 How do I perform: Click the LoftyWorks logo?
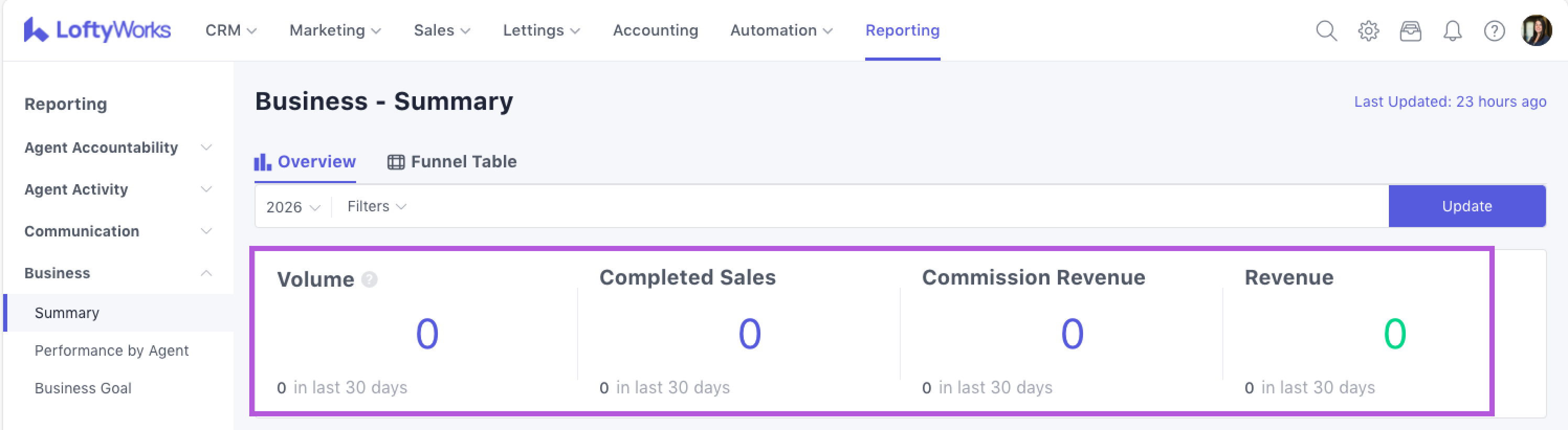tap(97, 30)
